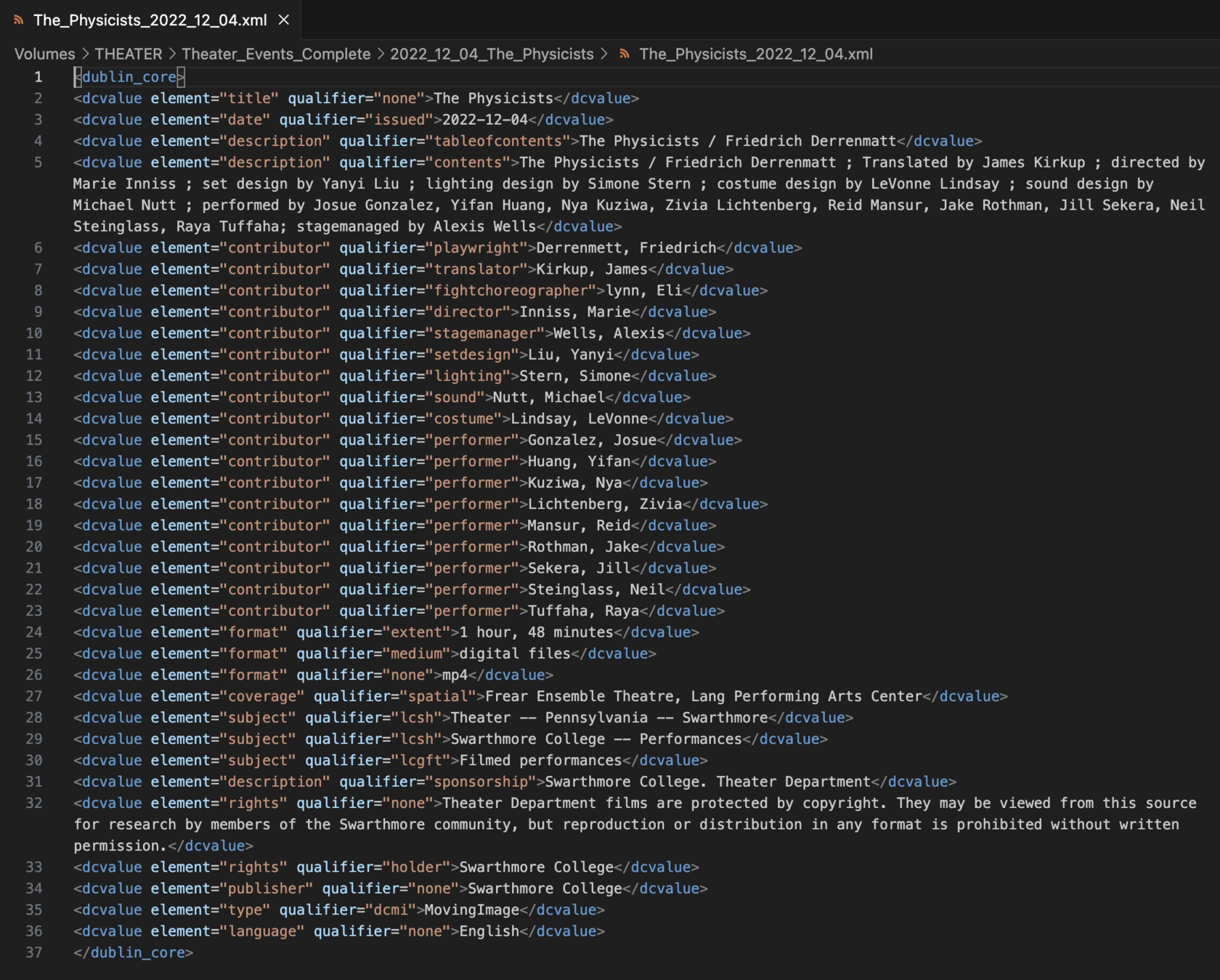Click subject 'Swarthmore College -- Performances'
This screenshot has width=1220, height=980.
pyautogui.click(x=596, y=739)
